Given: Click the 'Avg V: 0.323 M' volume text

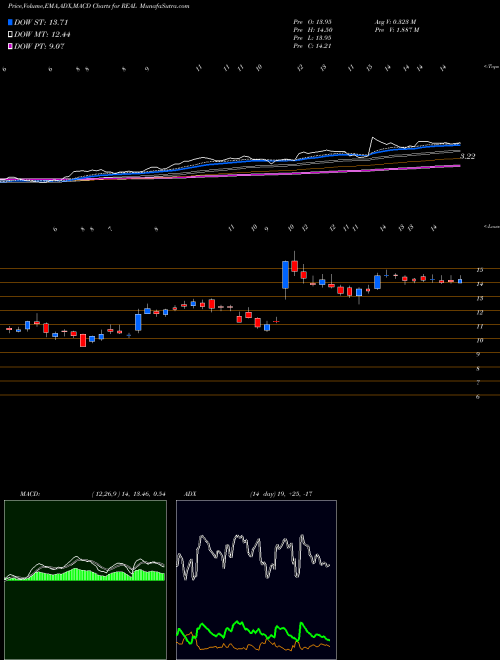Looking at the screenshot, I should click(394, 21).
